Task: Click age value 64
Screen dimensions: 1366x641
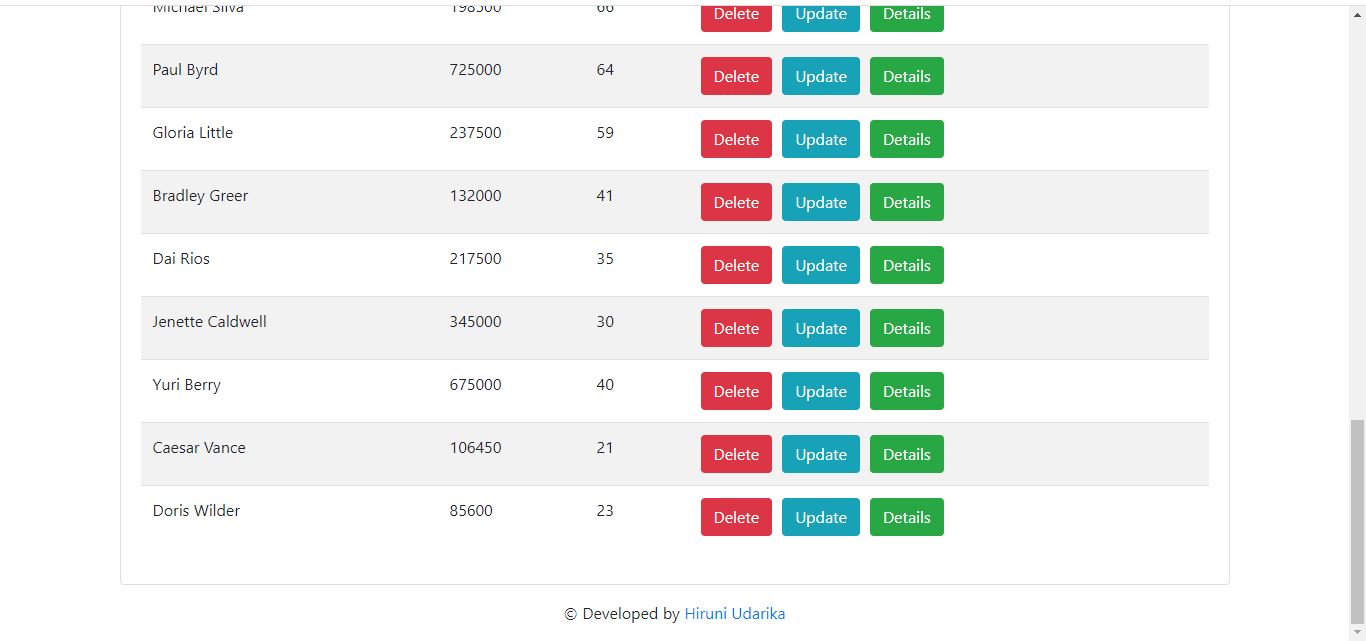Action: pos(605,70)
